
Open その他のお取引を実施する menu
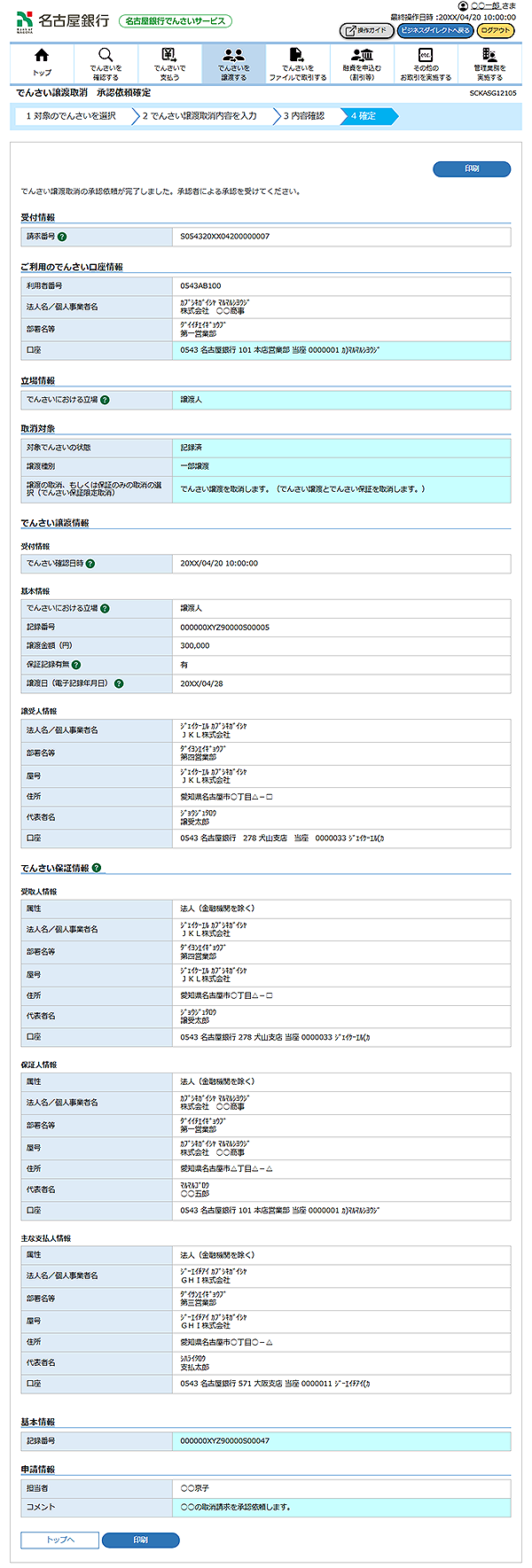(x=426, y=63)
